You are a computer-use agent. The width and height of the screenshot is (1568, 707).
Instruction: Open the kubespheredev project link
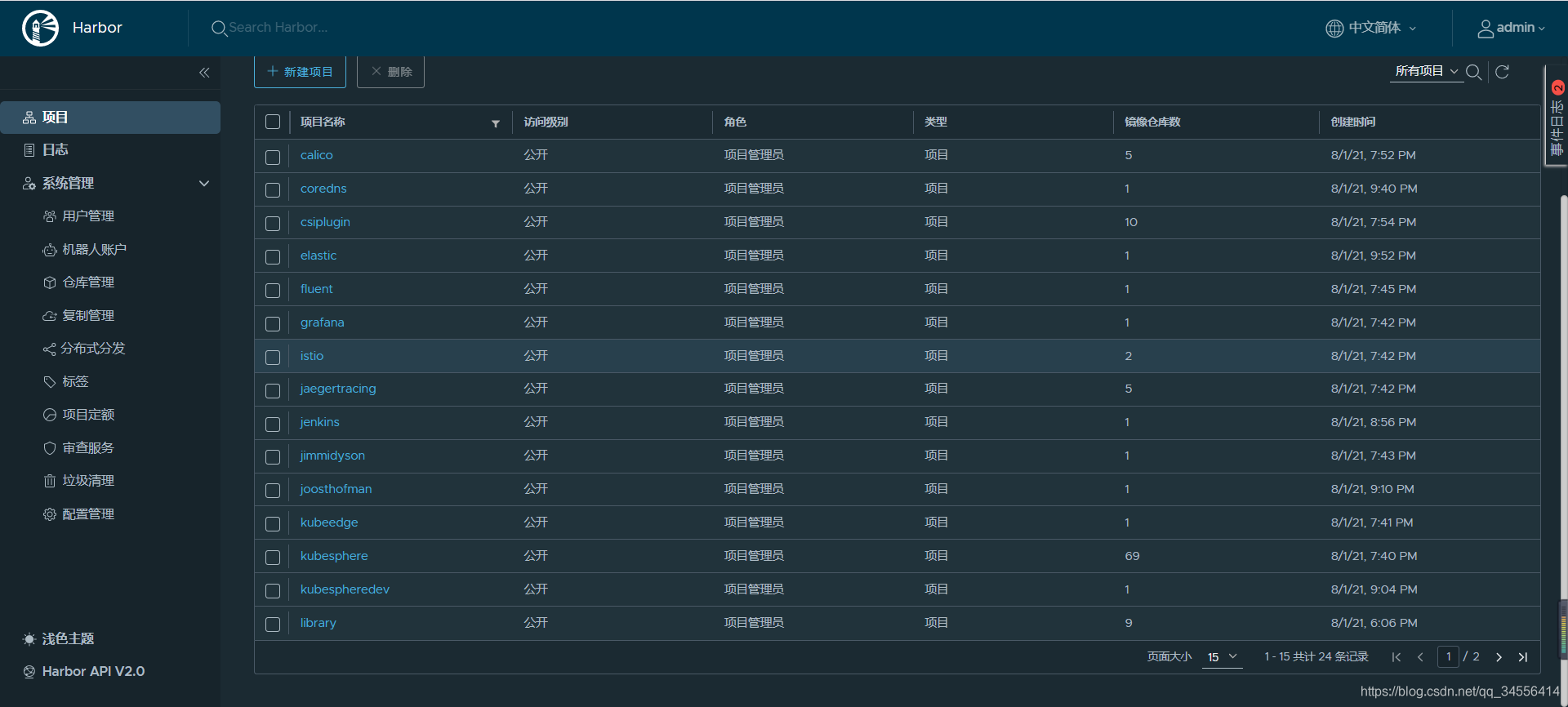click(x=345, y=589)
